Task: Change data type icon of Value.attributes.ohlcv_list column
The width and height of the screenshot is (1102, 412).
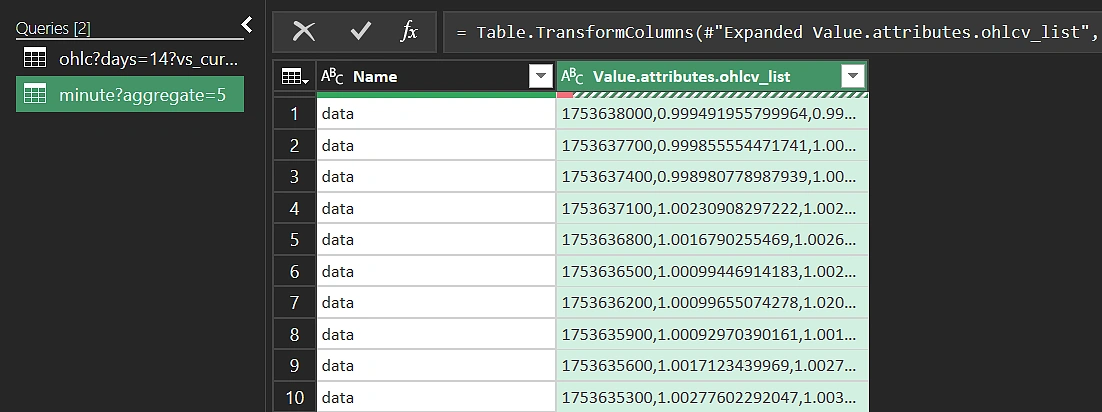Action: coord(572,77)
